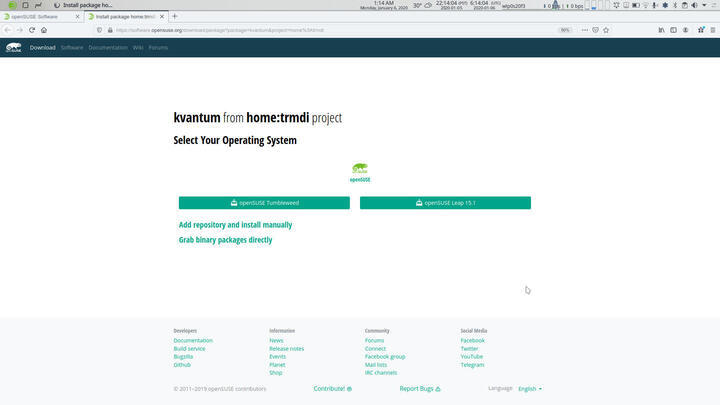Open GitHub footer link
This screenshot has width=720, height=405.
[x=182, y=365]
